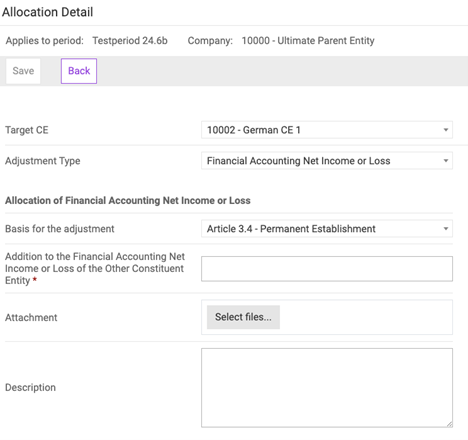Image resolution: width=468 pixels, height=440 pixels.
Task: Click 'Financial Accounting Net Income or Loss' combo text
Action: pos(298,161)
